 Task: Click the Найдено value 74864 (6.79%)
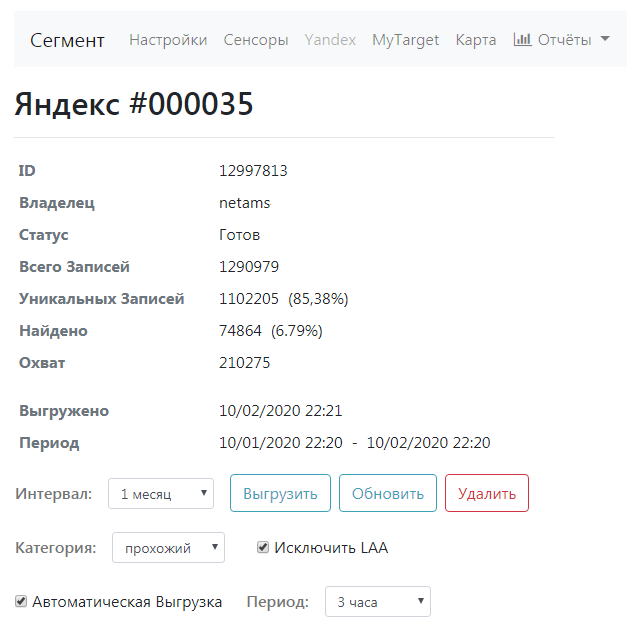tap(271, 330)
